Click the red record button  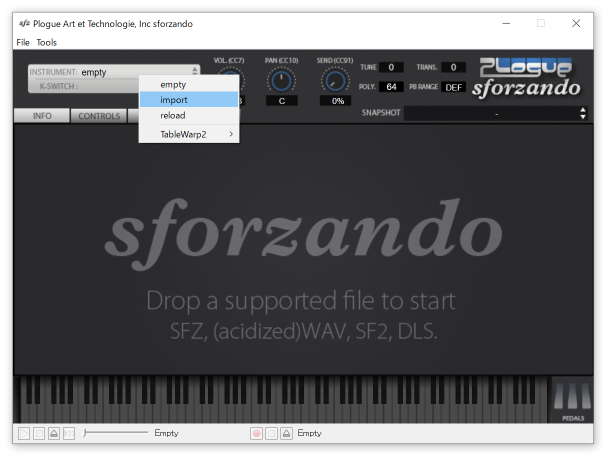[256, 433]
